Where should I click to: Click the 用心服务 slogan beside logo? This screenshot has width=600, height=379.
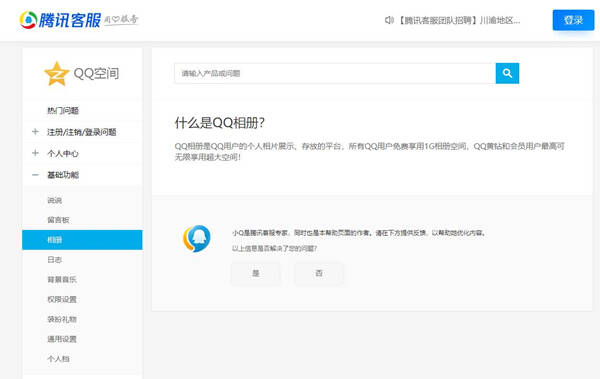click(x=121, y=19)
